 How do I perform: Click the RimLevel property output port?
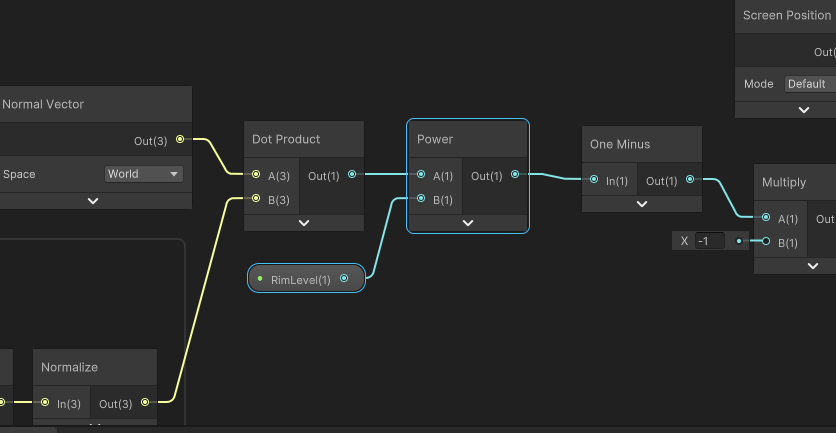coord(344,278)
